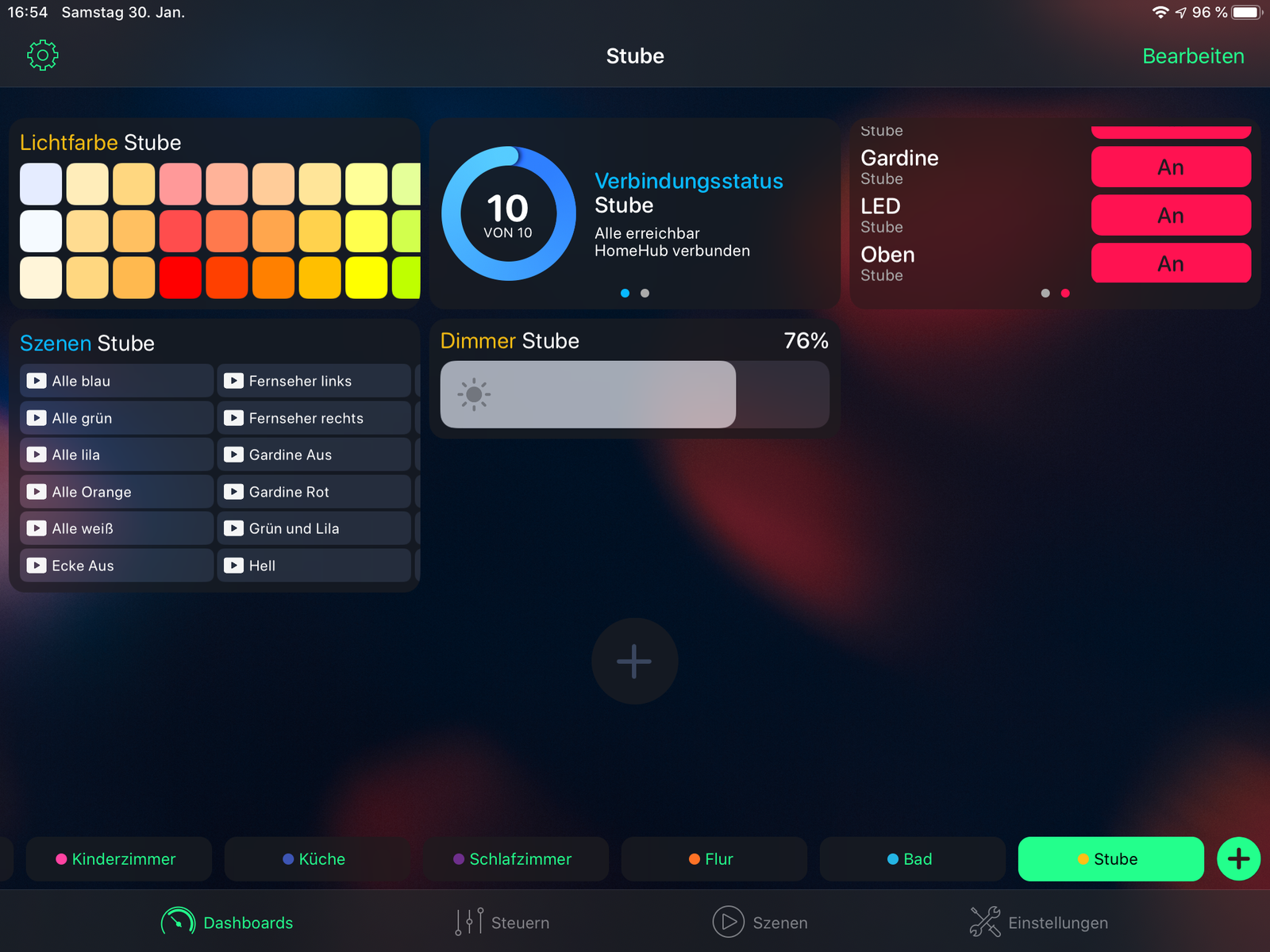Select the Bad room dashboard
The image size is (1270, 952).
coord(912,859)
